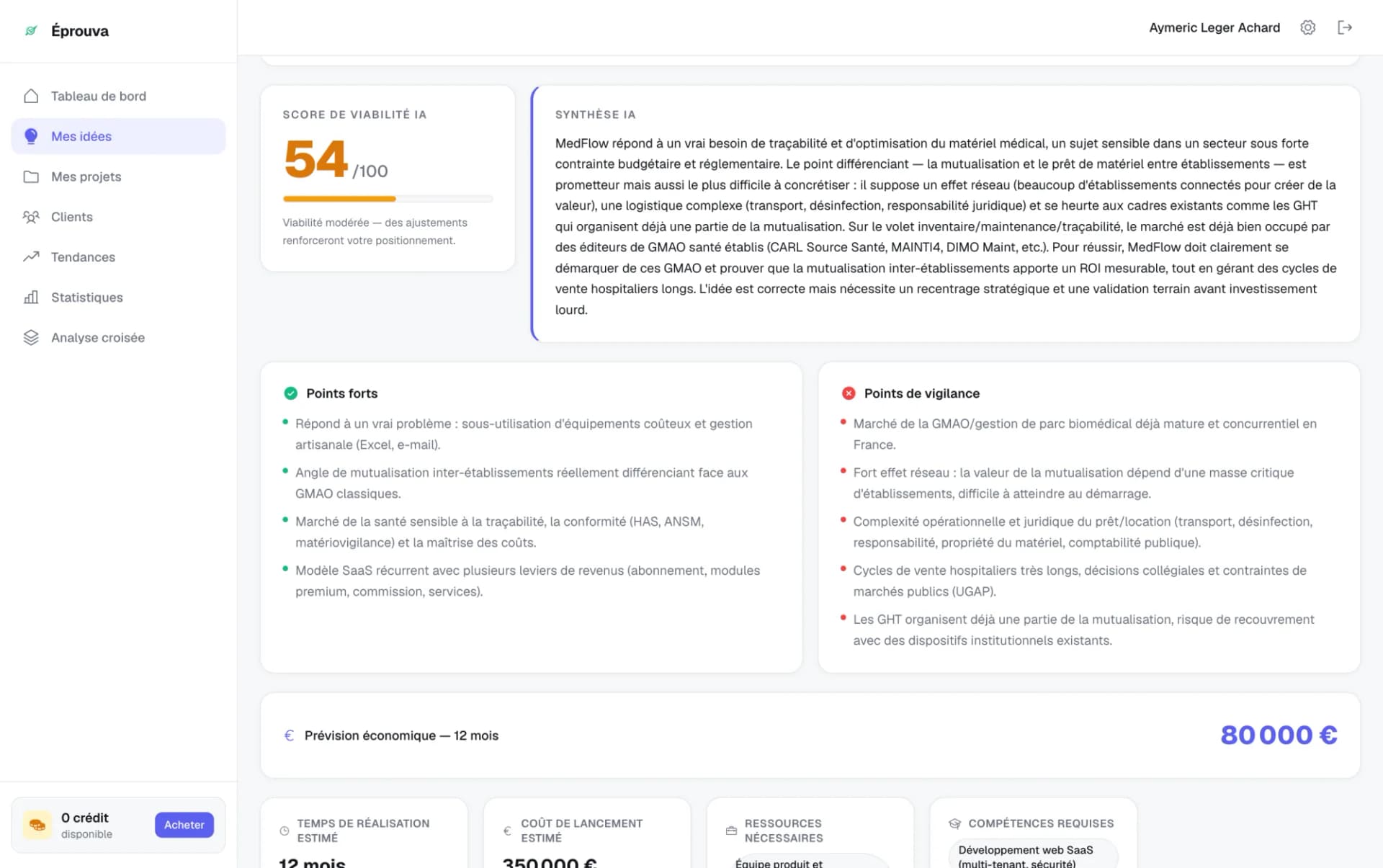The image size is (1383, 868).
Task: Click the 54 viability score value
Action: click(316, 159)
